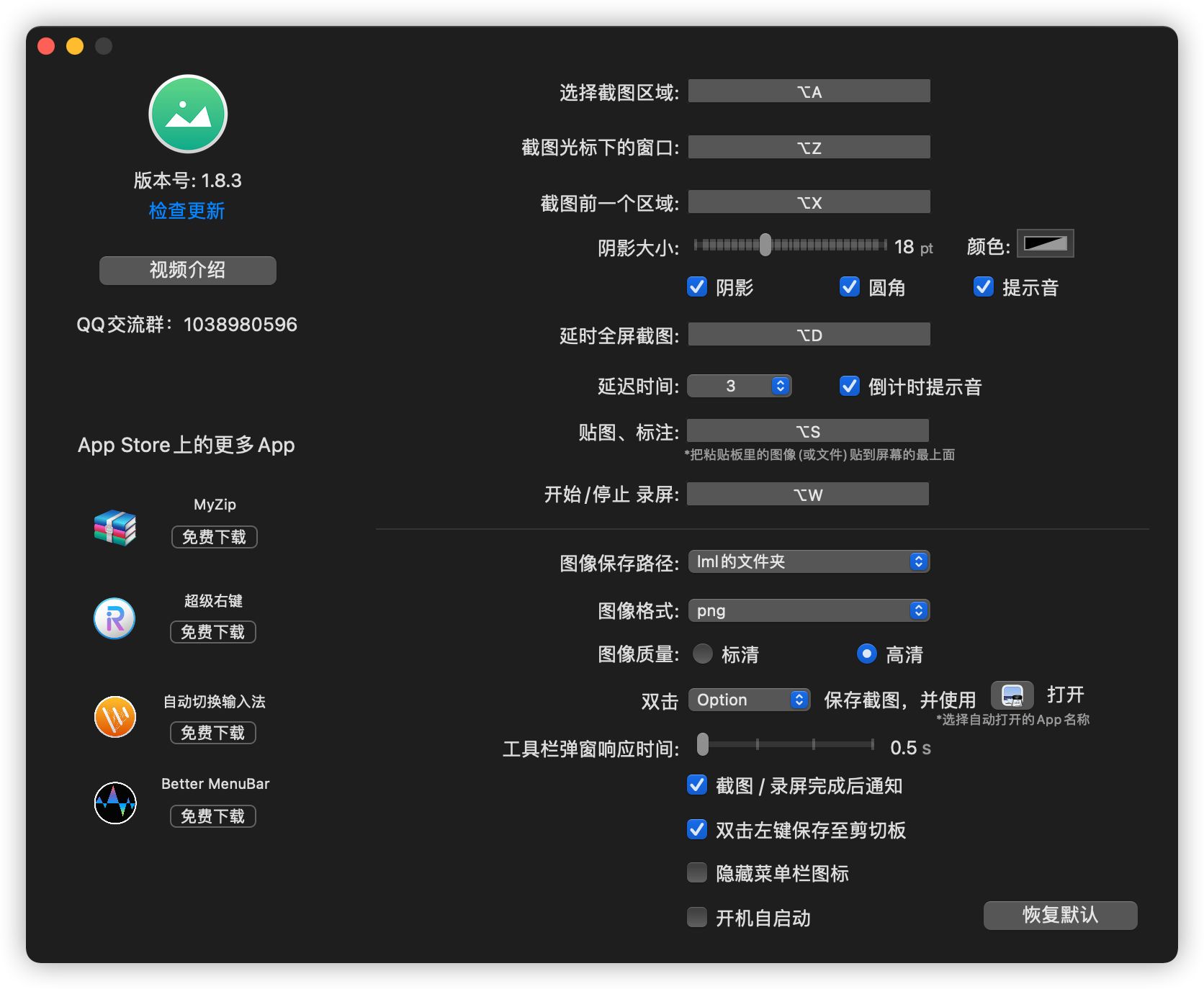Enable 隐藏菜单栏图标
The width and height of the screenshot is (1204, 989).
(x=696, y=872)
